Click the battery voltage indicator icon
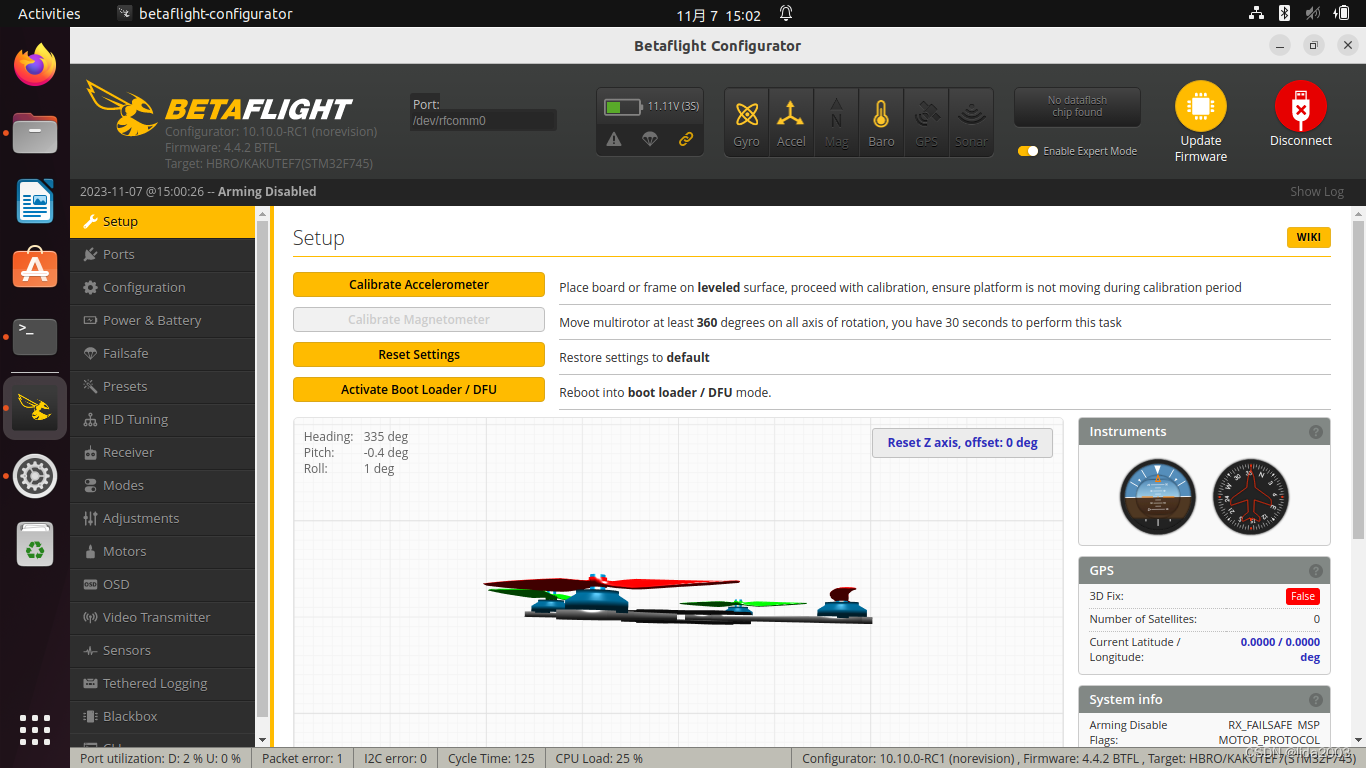The image size is (1366, 768). pos(624,106)
